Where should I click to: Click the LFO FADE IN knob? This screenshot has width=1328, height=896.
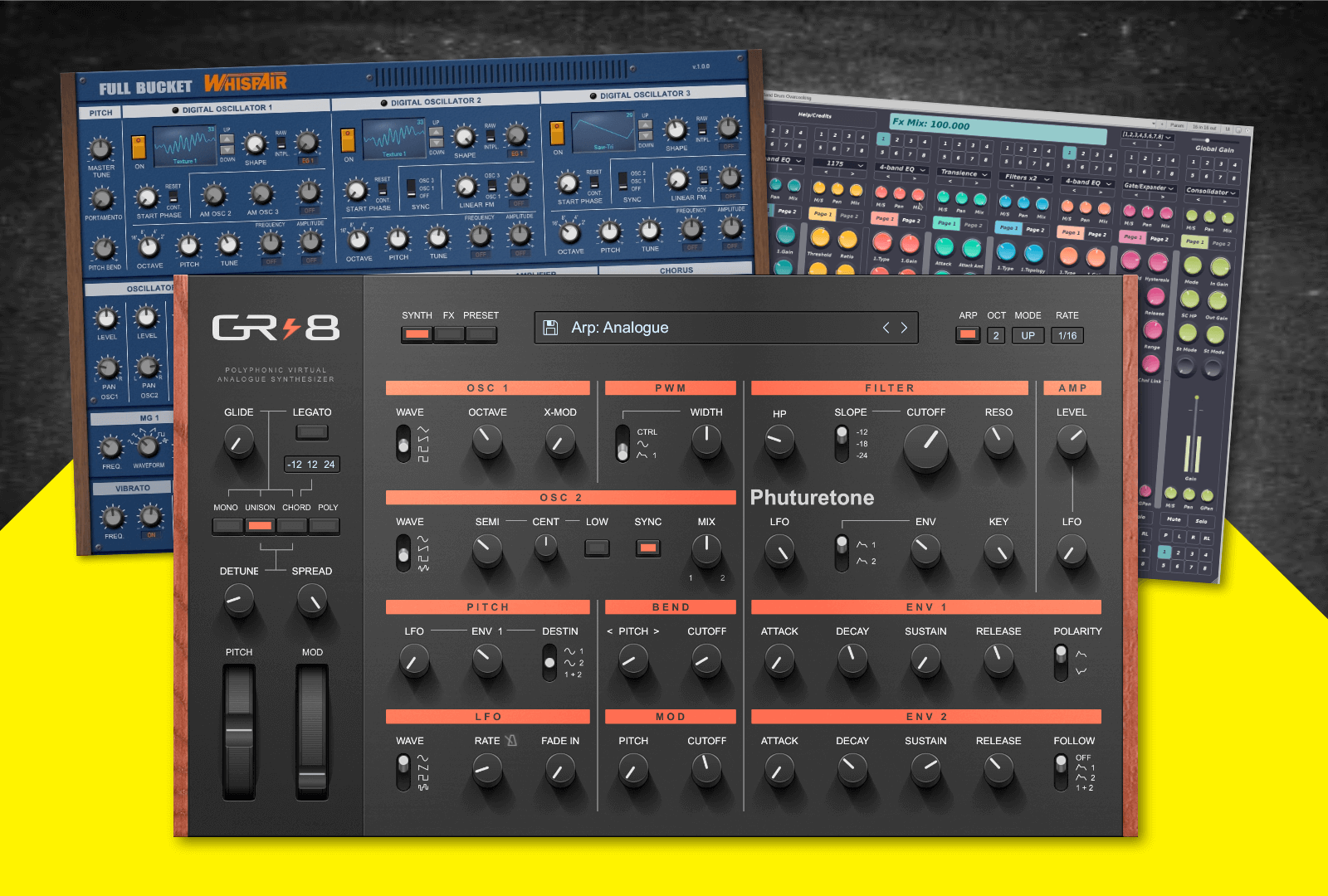click(x=560, y=769)
